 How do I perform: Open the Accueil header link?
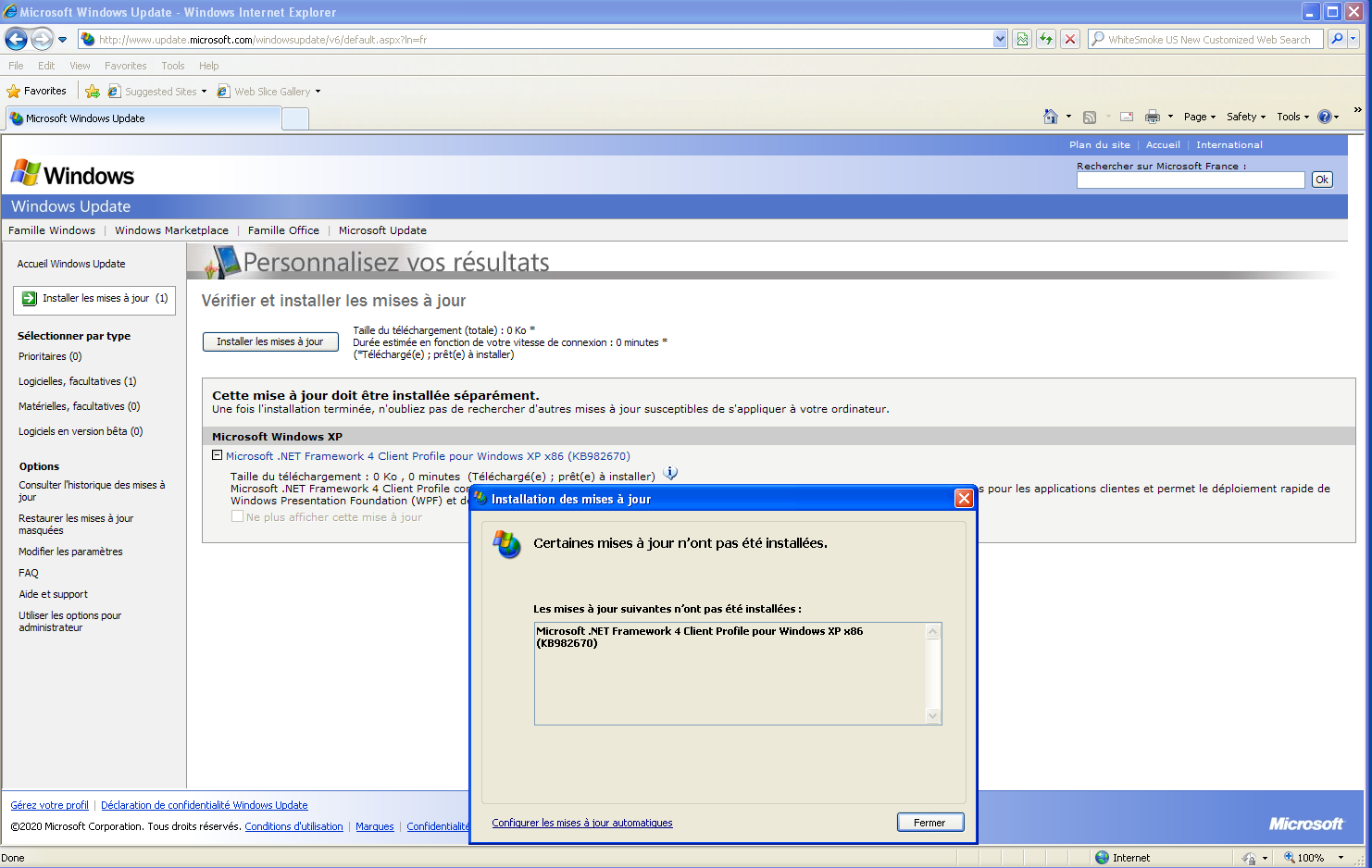point(1163,144)
